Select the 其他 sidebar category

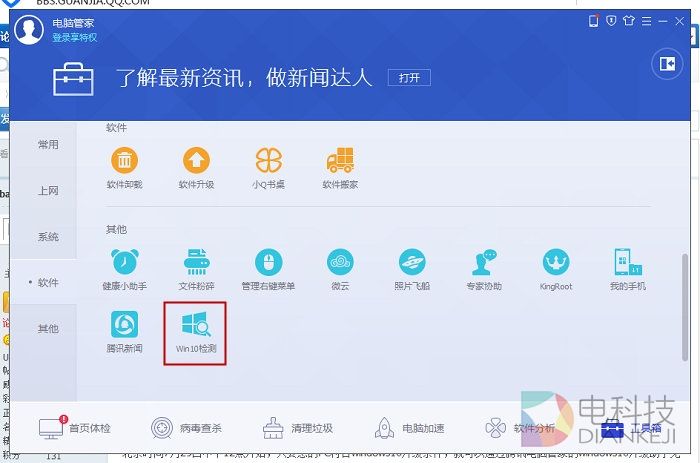pyautogui.click(x=43, y=329)
